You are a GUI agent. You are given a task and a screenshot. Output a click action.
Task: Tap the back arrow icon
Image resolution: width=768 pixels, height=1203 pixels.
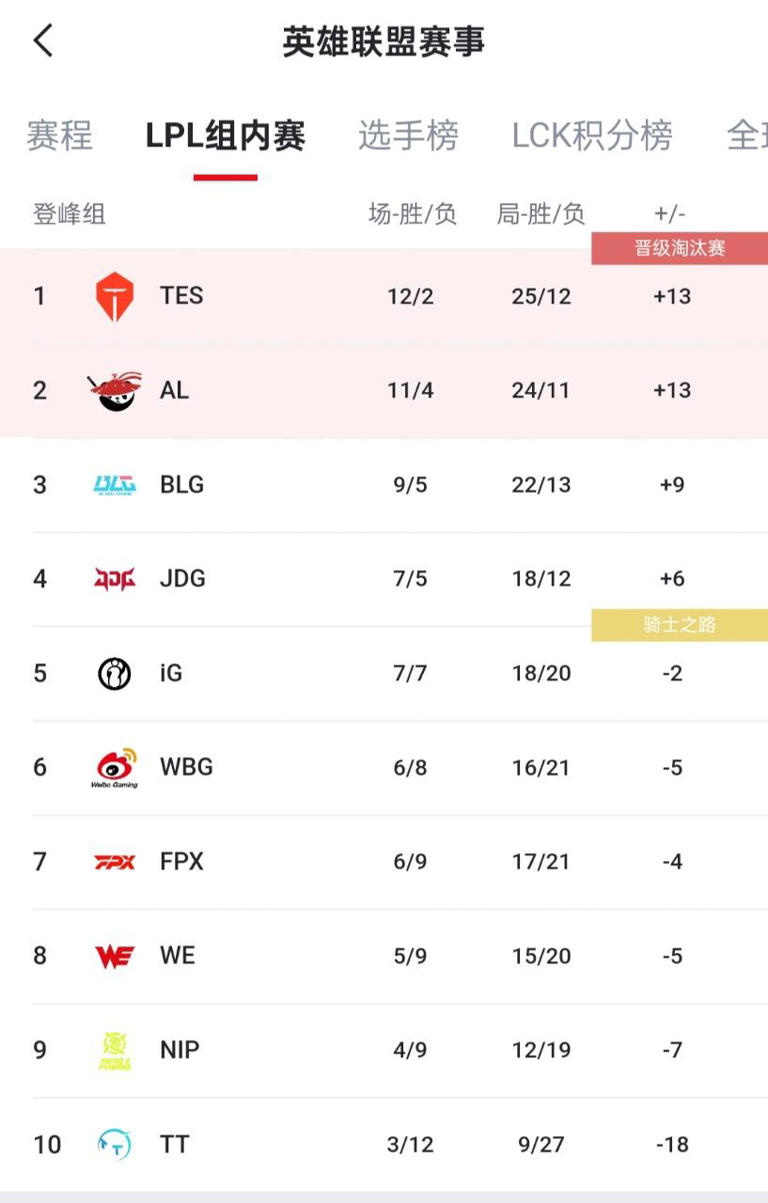pos(43,41)
